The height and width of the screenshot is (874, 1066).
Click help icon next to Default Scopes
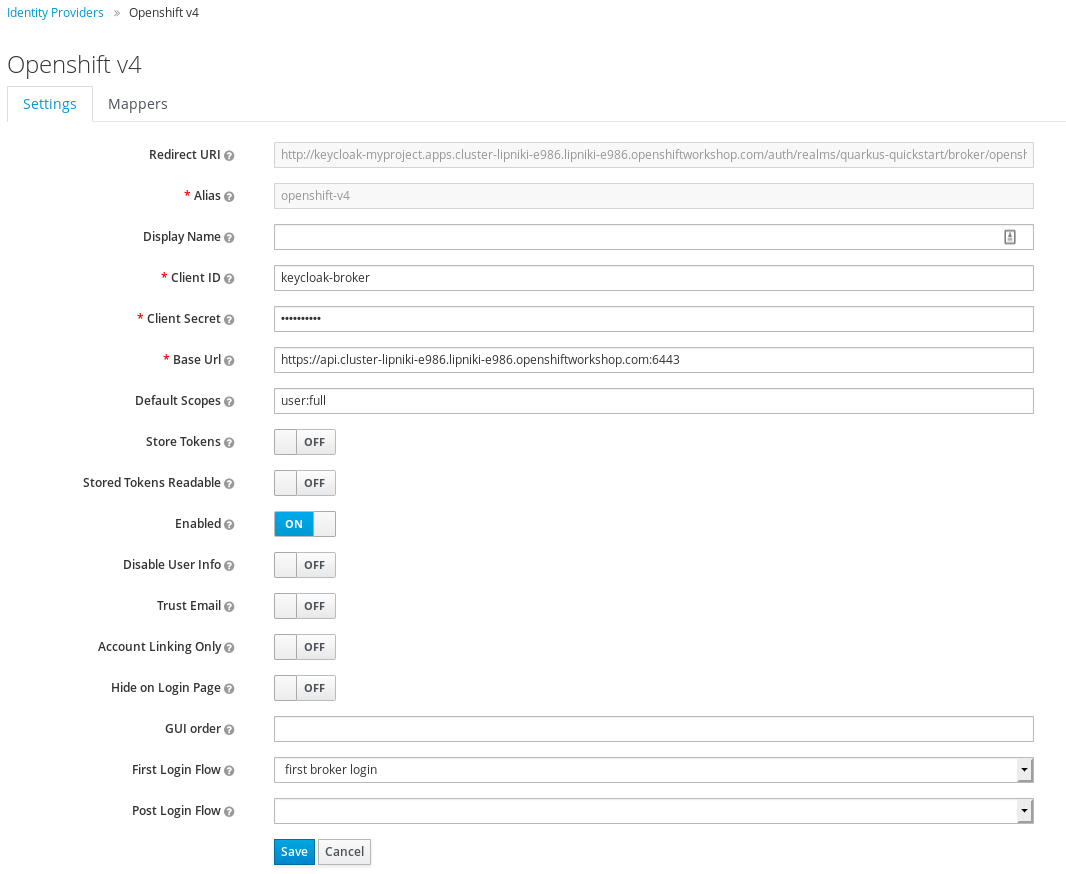pyautogui.click(x=229, y=402)
